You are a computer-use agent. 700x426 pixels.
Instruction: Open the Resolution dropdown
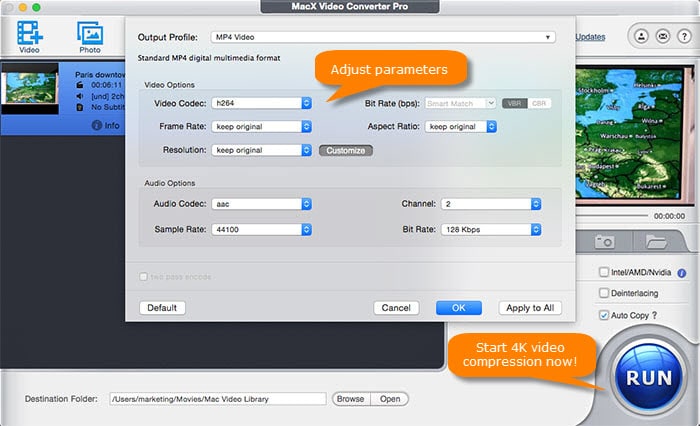[x=262, y=150]
